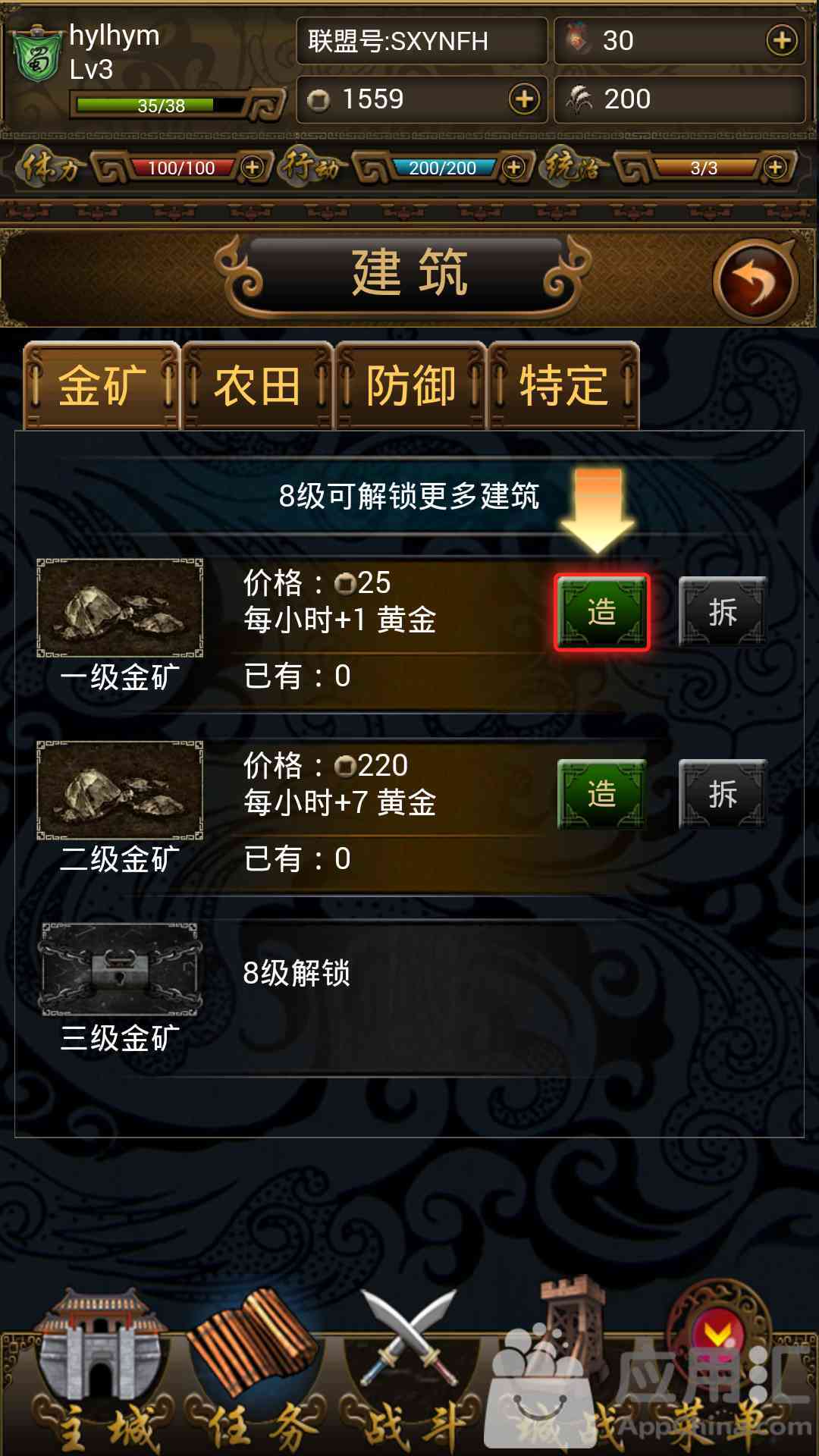
Task: Refill 行动 action points with plus button
Action: point(513,167)
